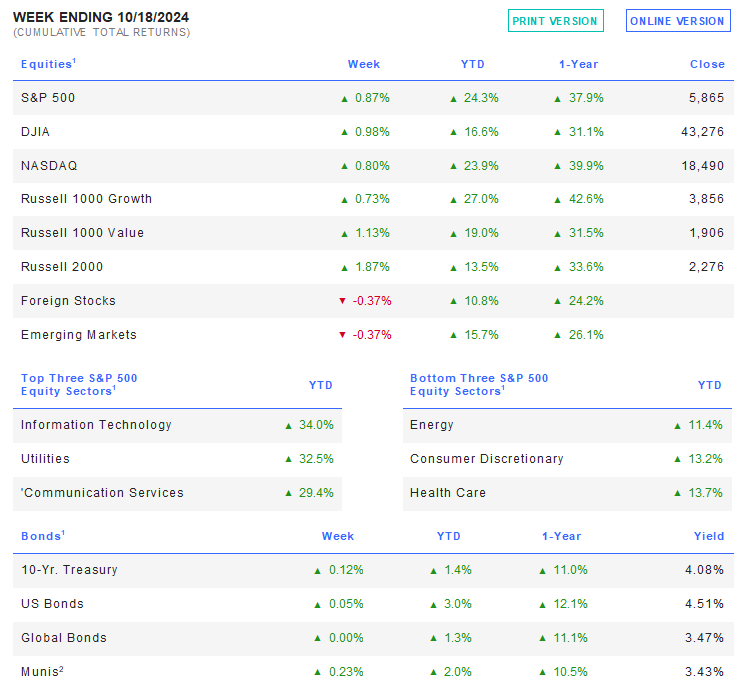This screenshot has width=747, height=697.
Task: Select the NASDAQ row label
Action: pyautogui.click(x=49, y=166)
